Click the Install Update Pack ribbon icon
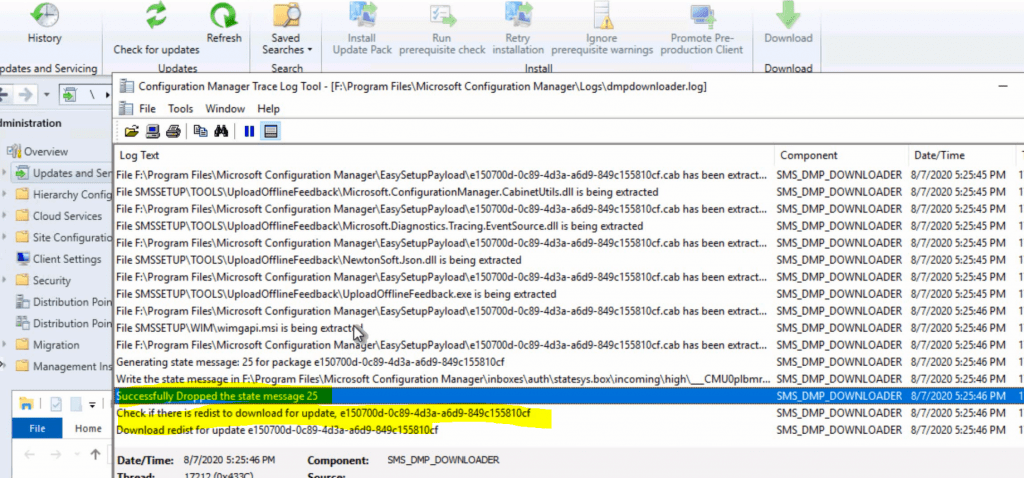Screen dimensions: 1024x478 [x=361, y=14]
